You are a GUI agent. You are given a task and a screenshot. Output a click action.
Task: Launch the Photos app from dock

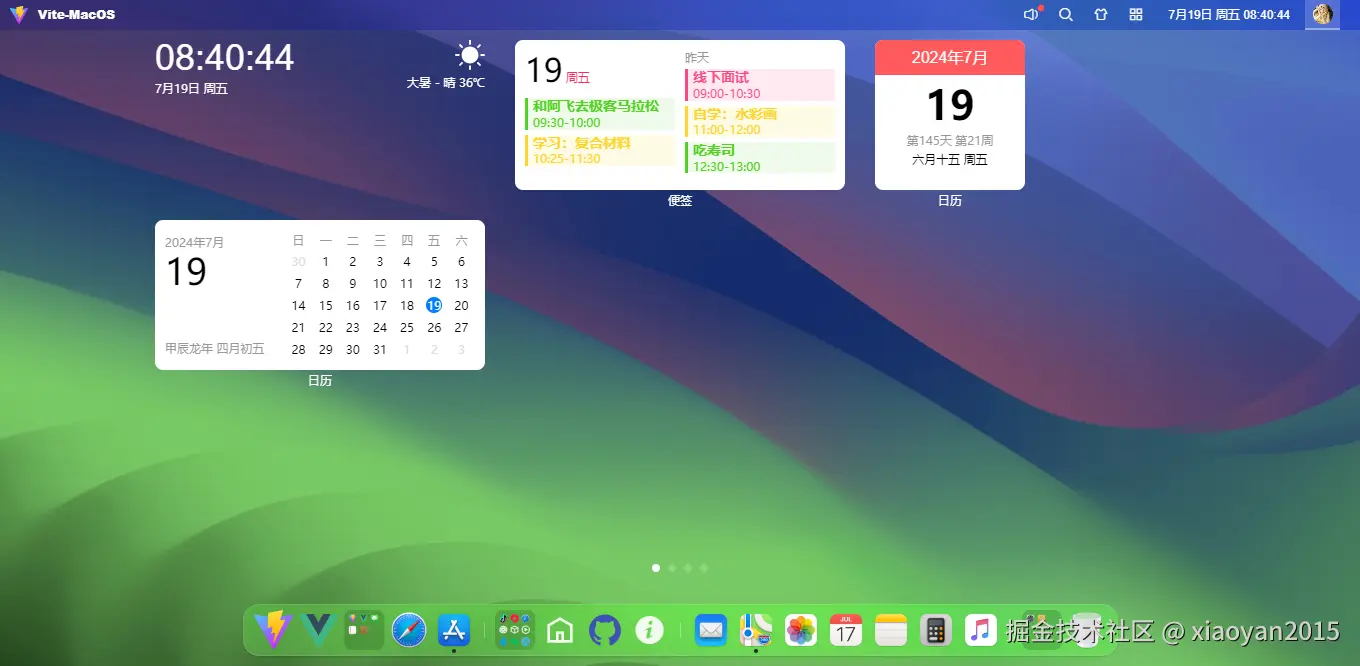[801, 630]
